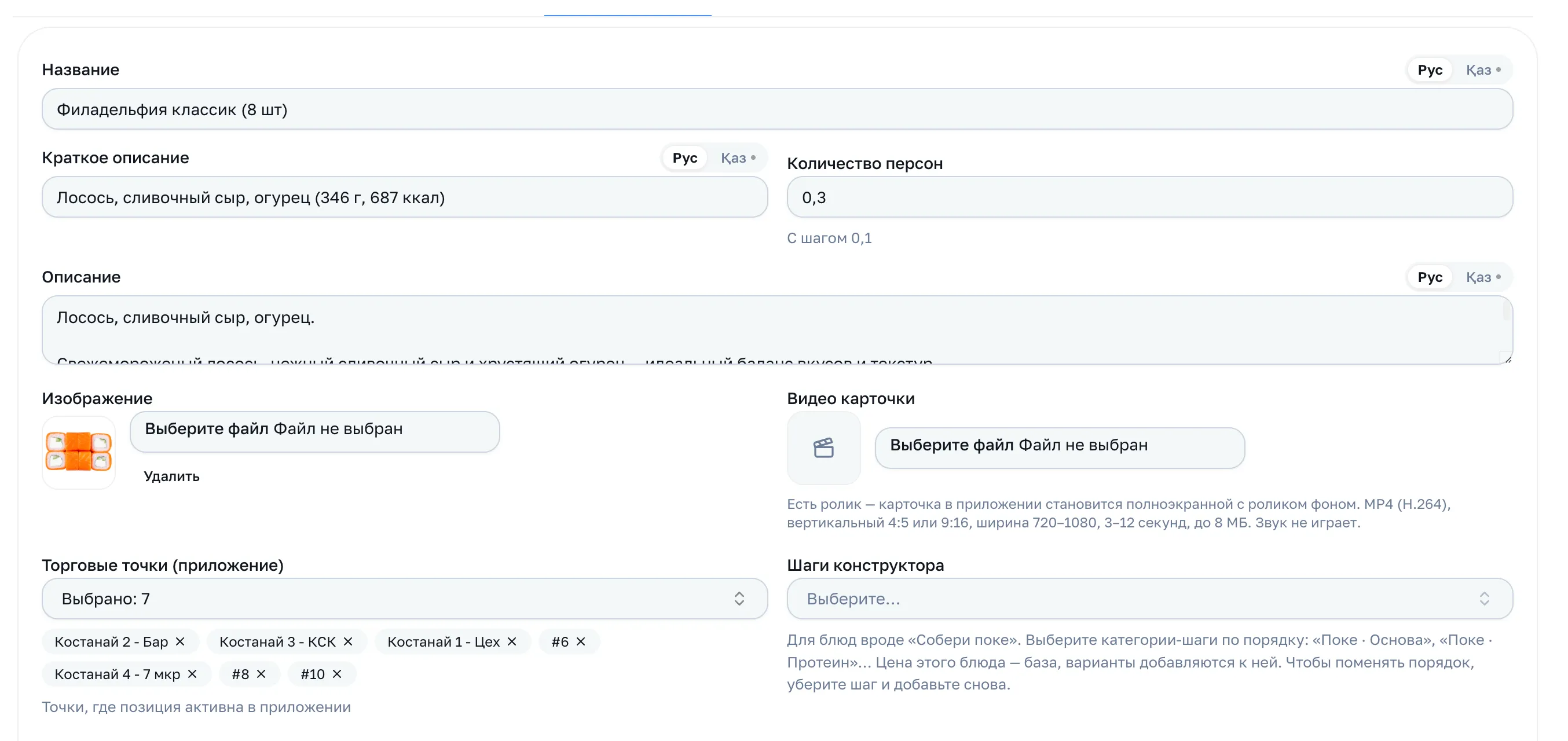Switch Краткое описание to Қаз language
Image resolution: width=1568 pixels, height=741 pixels.
tap(738, 157)
